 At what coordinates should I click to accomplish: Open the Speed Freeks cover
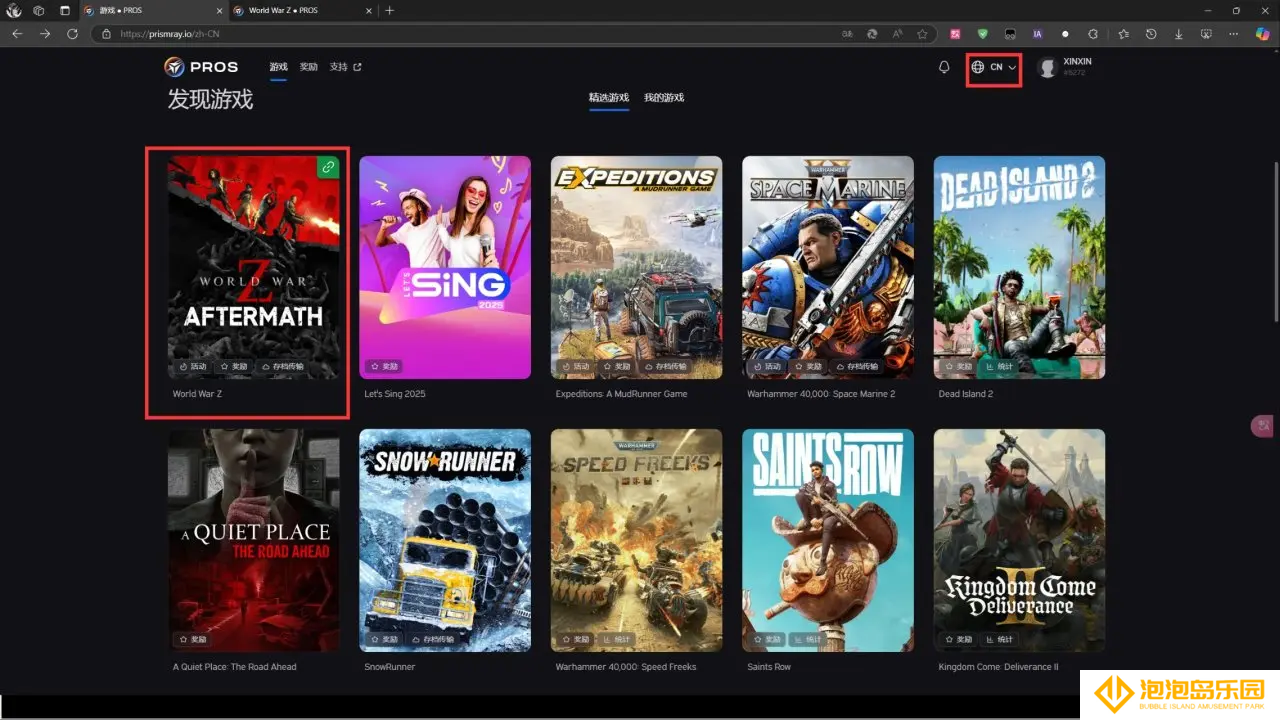click(x=636, y=540)
